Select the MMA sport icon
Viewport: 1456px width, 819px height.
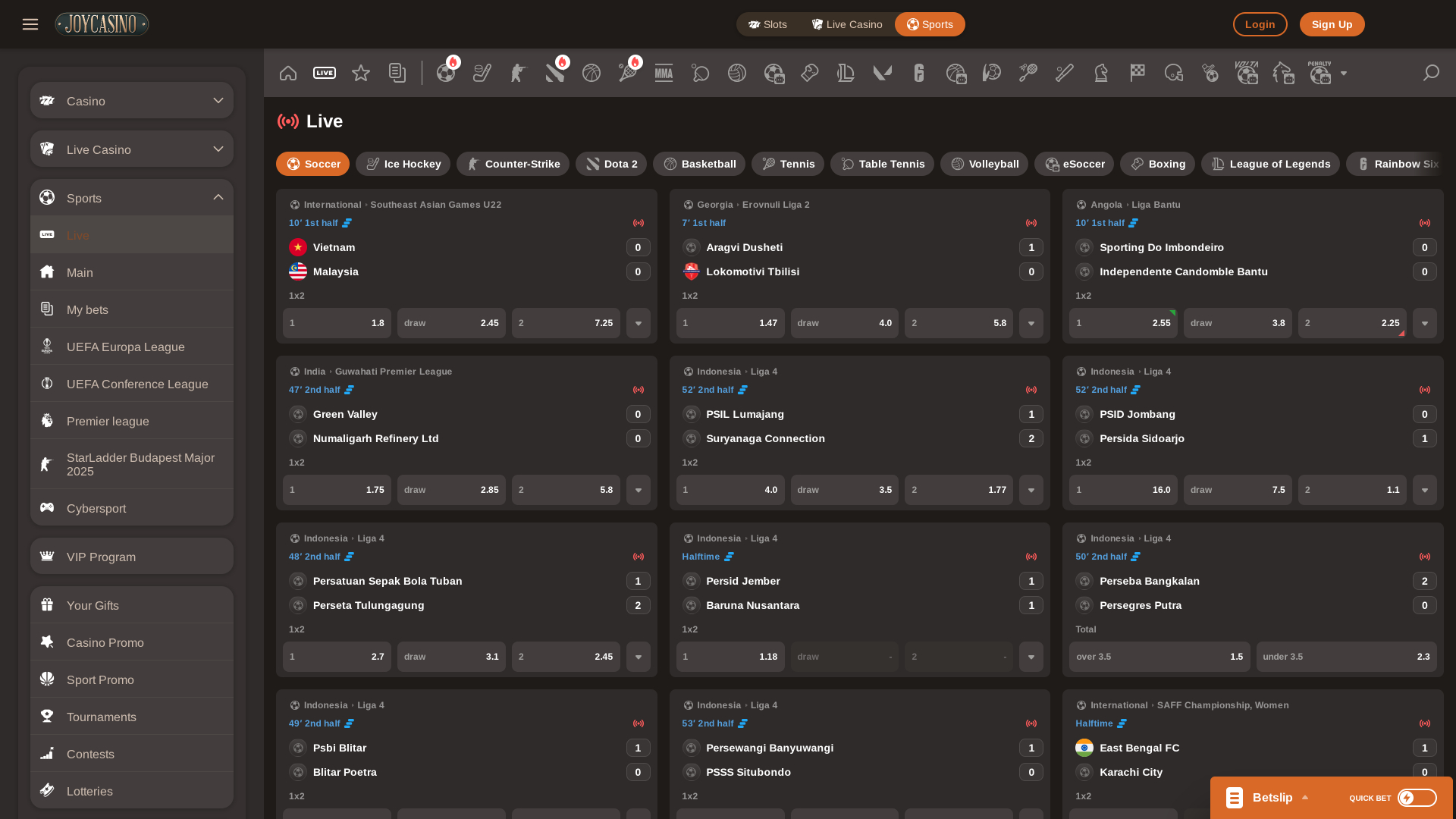[664, 73]
